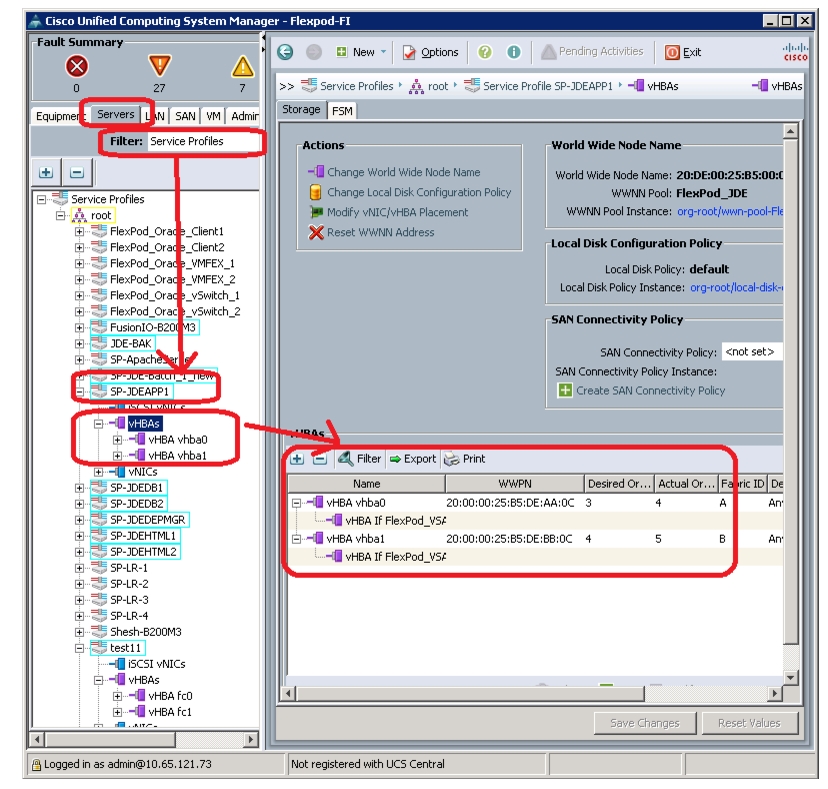The width and height of the screenshot is (828, 789).
Task: Expand all tree nodes with plus icon
Action: [x=46, y=172]
